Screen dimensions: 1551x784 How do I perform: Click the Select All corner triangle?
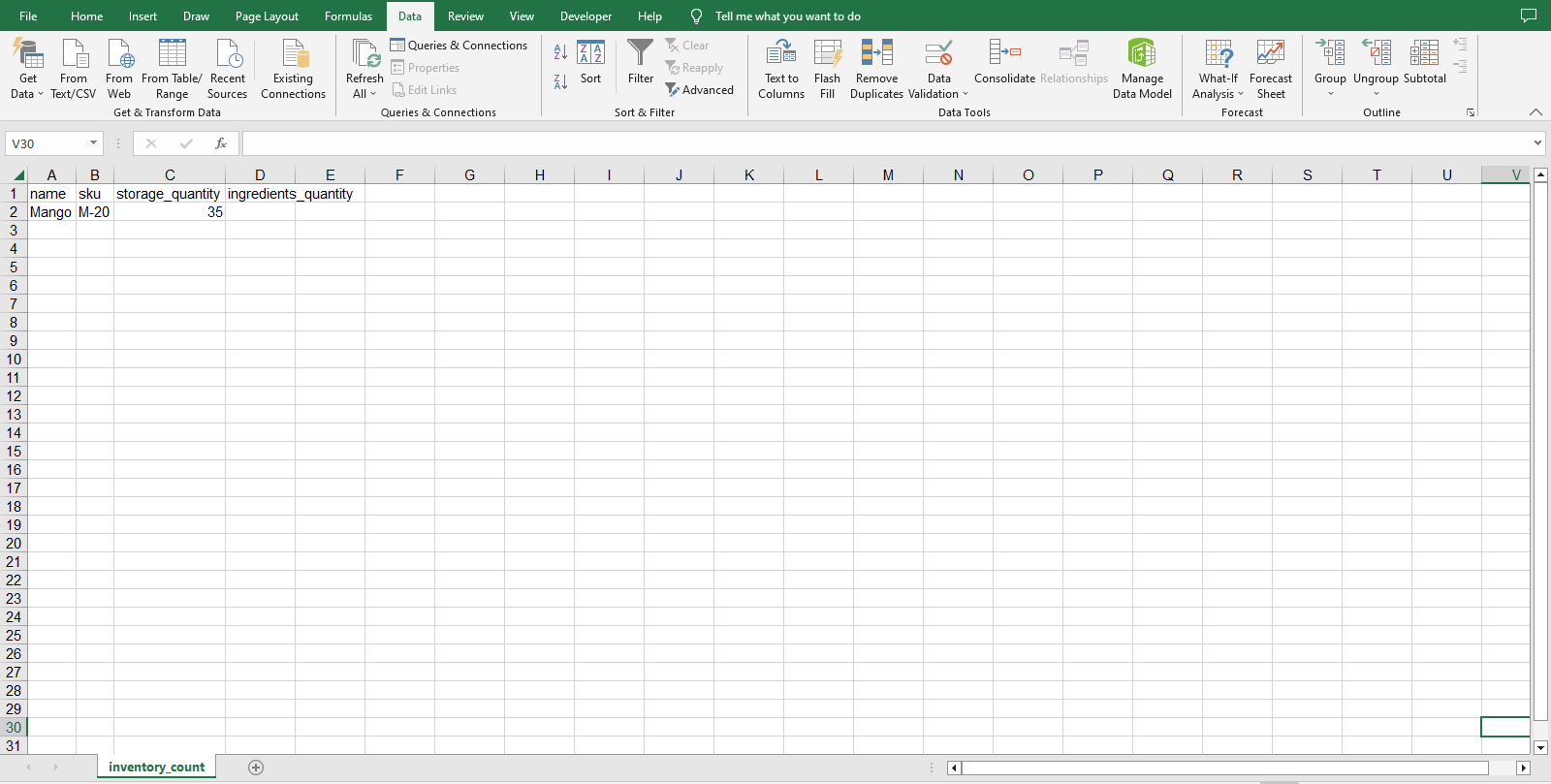[x=18, y=175]
